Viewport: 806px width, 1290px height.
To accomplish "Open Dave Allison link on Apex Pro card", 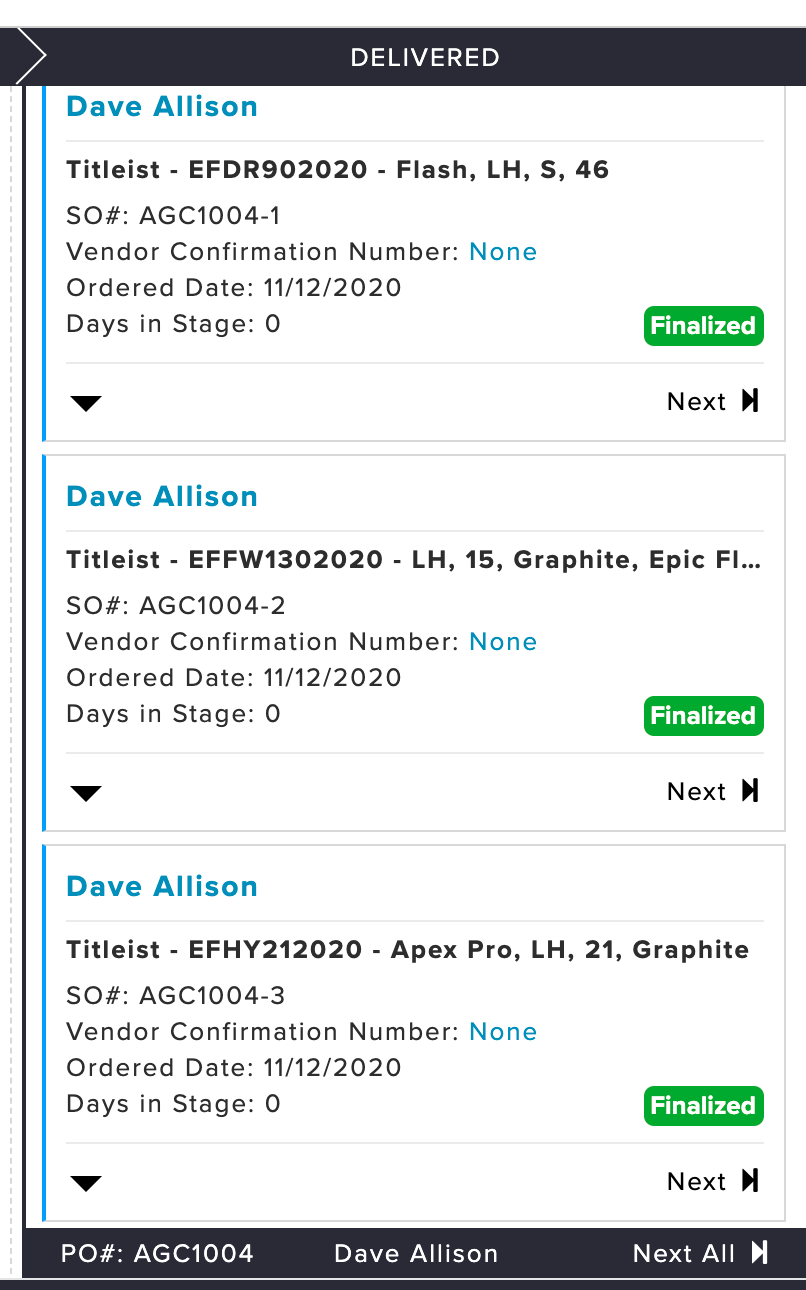I will pos(162,887).
